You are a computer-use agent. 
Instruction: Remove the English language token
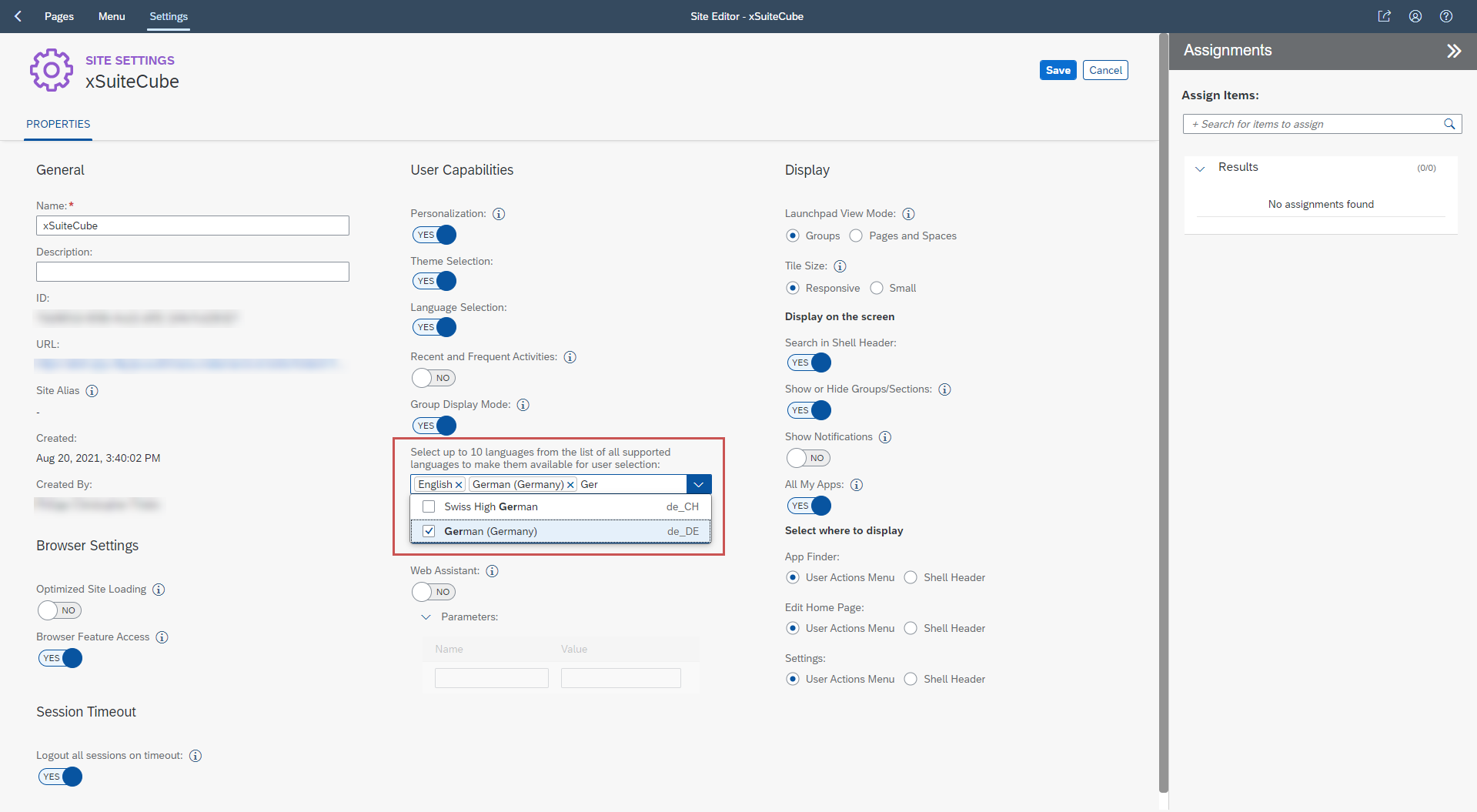click(x=459, y=485)
